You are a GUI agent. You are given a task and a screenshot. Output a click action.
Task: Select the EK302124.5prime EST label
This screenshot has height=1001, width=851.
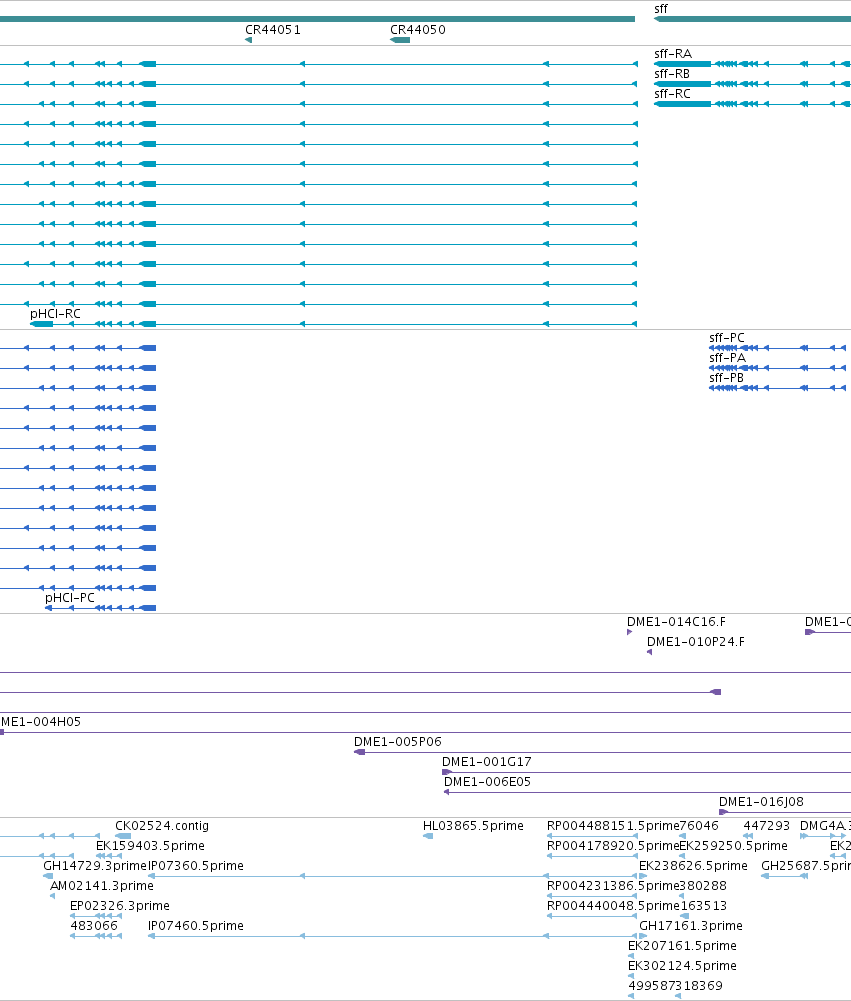(x=682, y=966)
